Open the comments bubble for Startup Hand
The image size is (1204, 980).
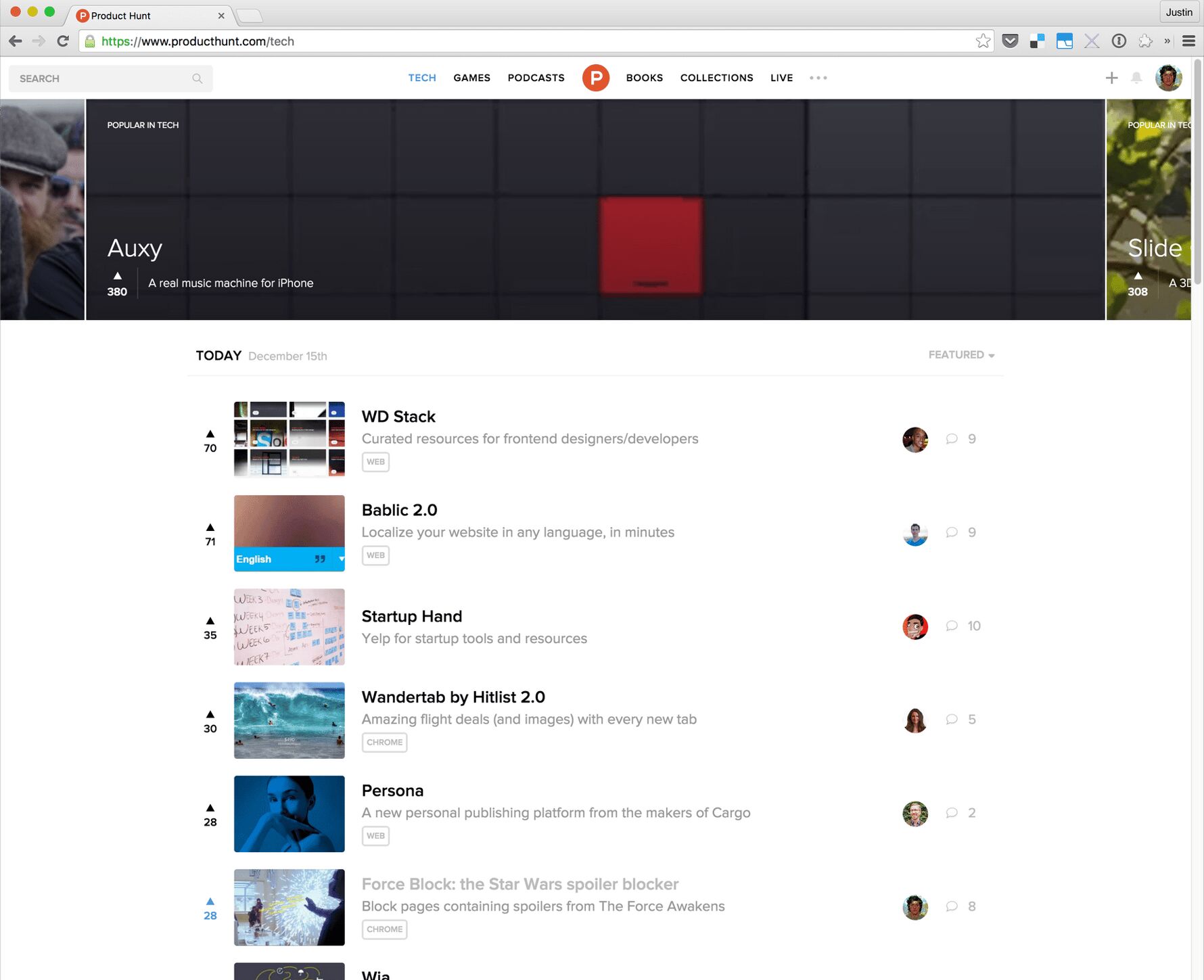click(x=952, y=626)
